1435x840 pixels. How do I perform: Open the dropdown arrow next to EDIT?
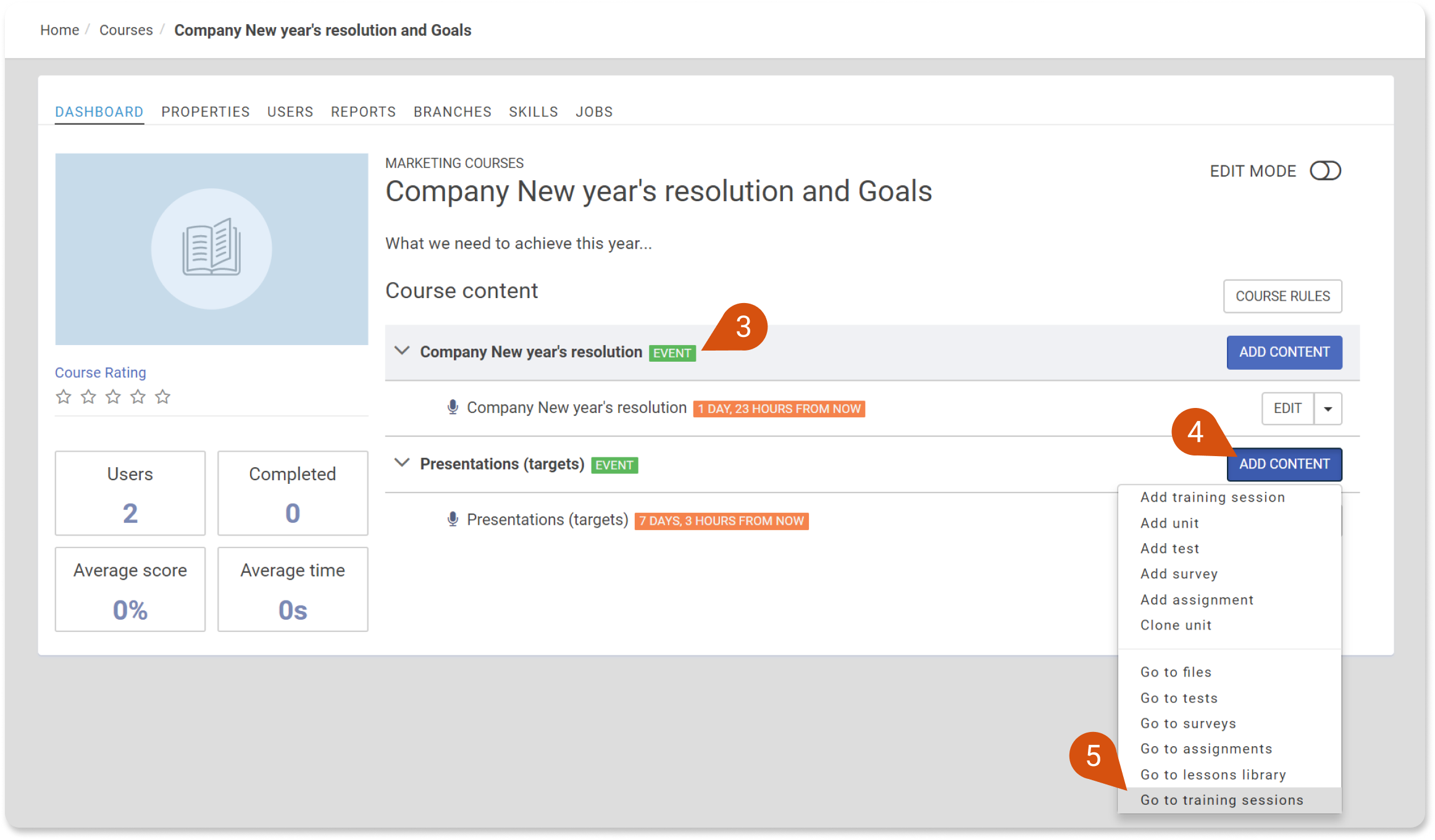pos(1328,409)
